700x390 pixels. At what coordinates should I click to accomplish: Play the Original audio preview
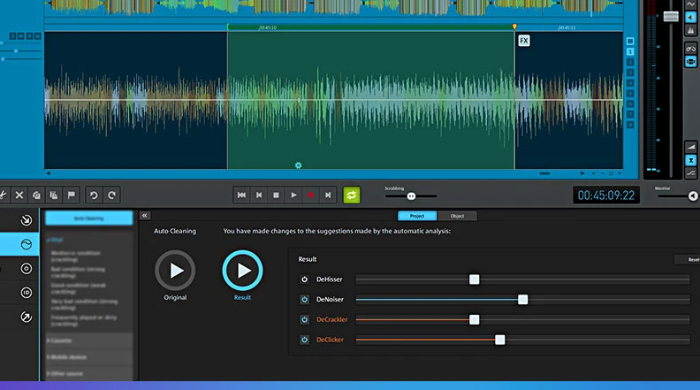click(175, 270)
